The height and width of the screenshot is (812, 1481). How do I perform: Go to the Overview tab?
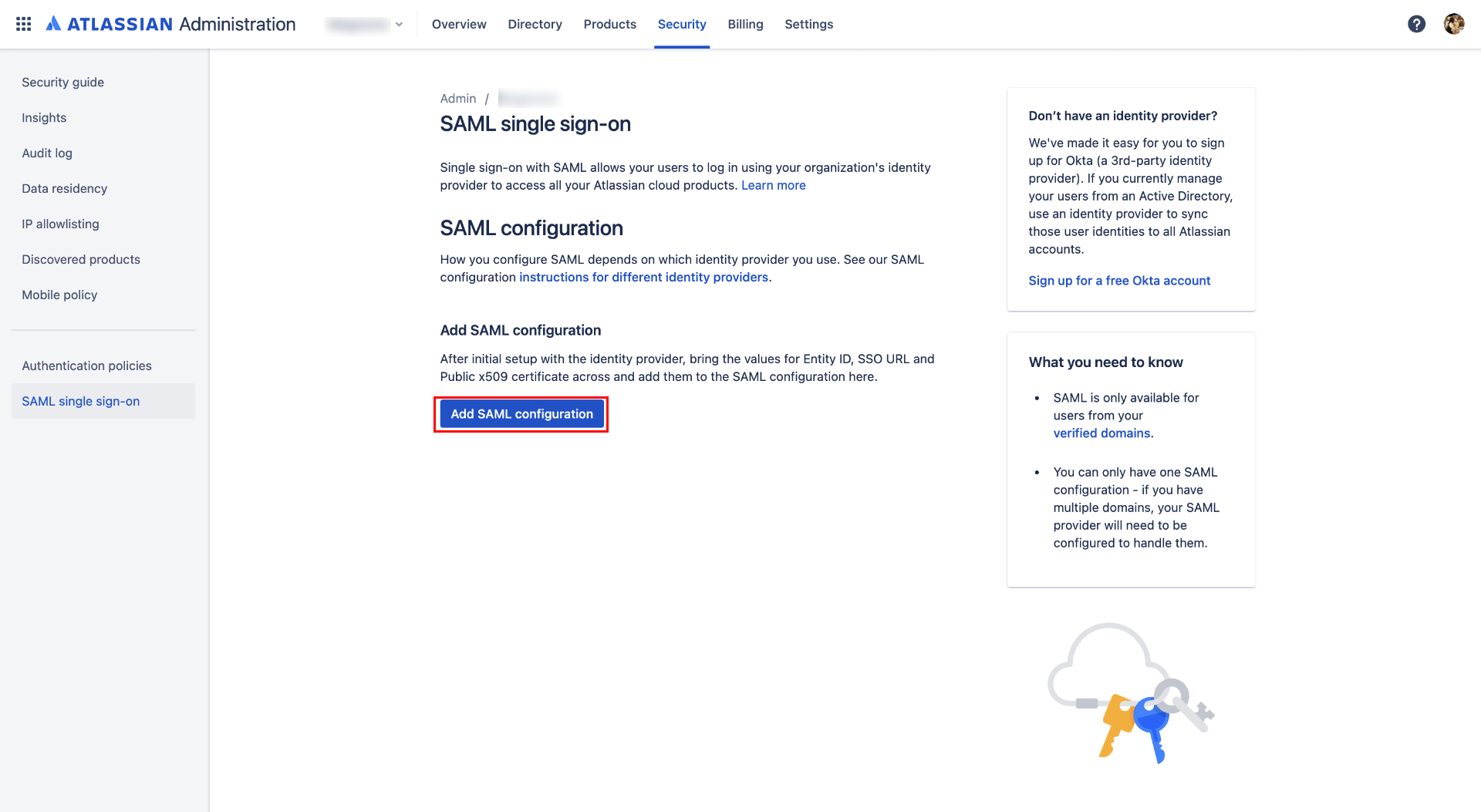pos(459,24)
